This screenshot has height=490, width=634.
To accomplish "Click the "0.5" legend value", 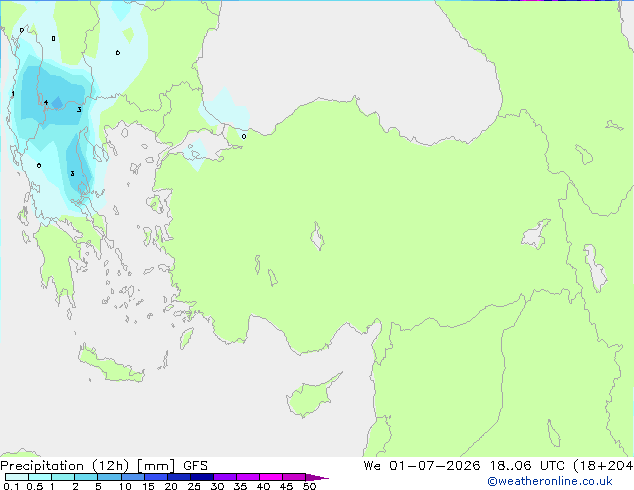I will tap(35, 486).
